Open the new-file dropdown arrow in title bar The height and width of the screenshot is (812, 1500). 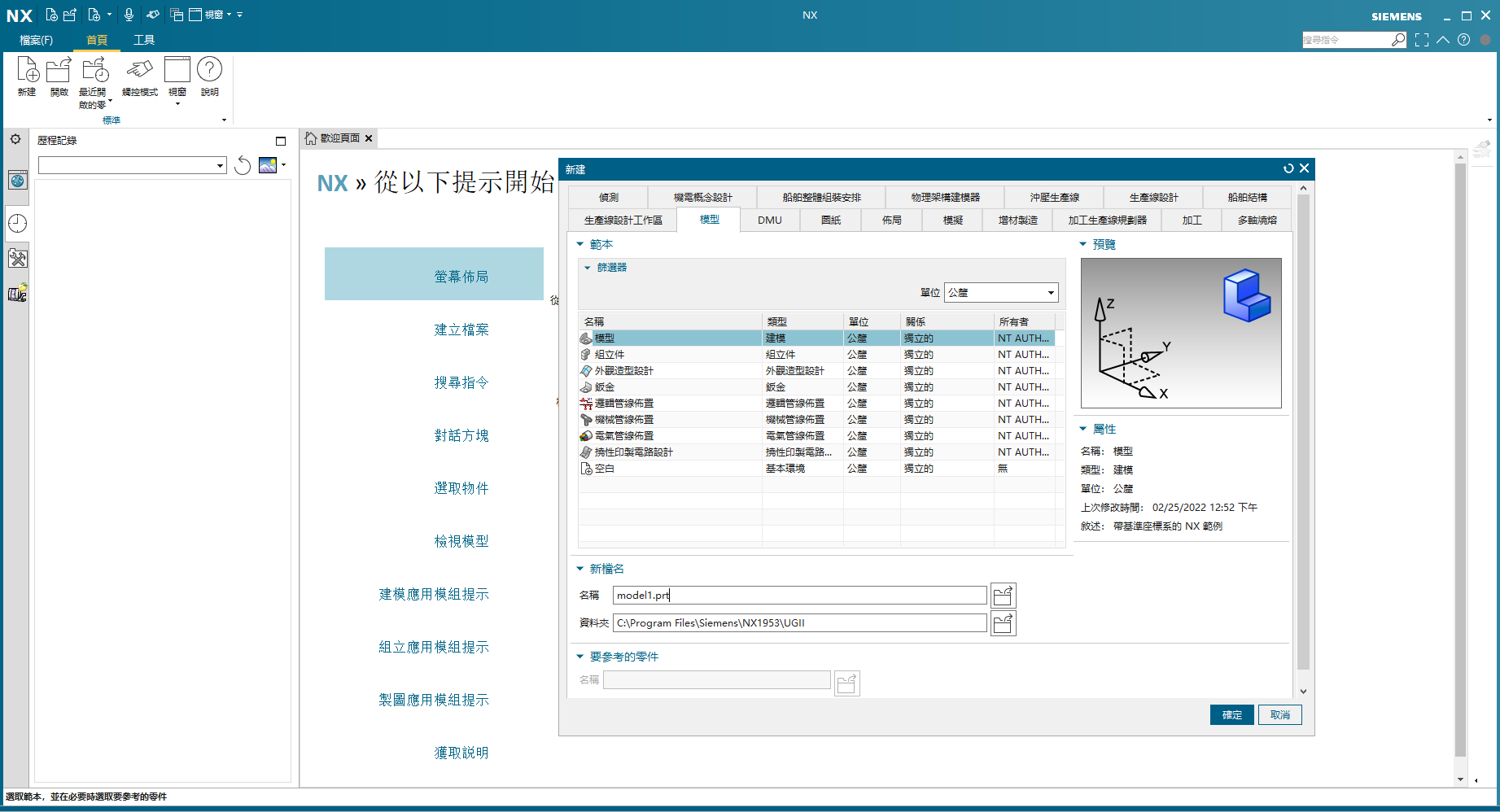(x=109, y=15)
